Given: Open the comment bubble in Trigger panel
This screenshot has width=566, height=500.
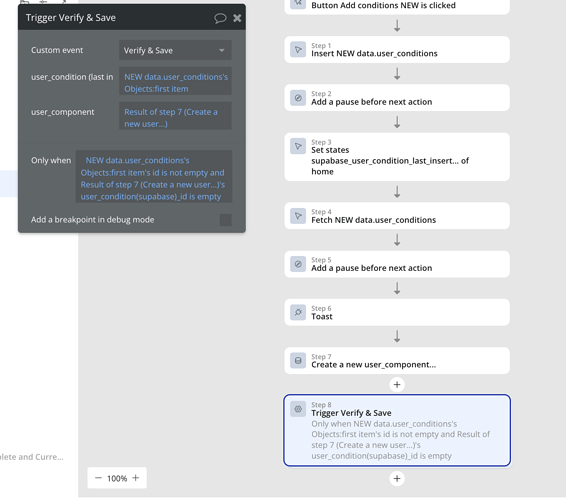Looking at the screenshot, I should click(x=220, y=18).
